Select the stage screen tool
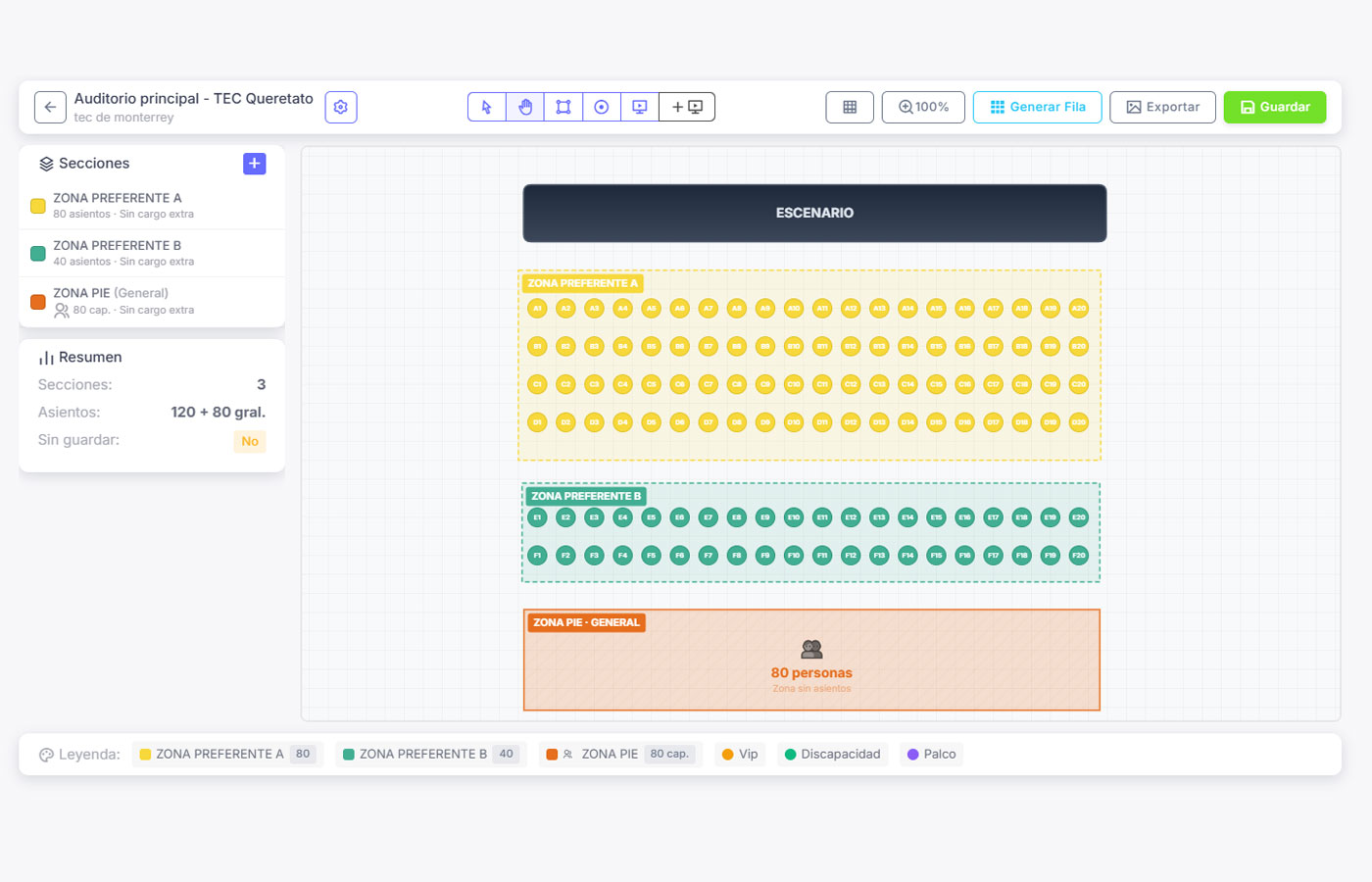 640,107
